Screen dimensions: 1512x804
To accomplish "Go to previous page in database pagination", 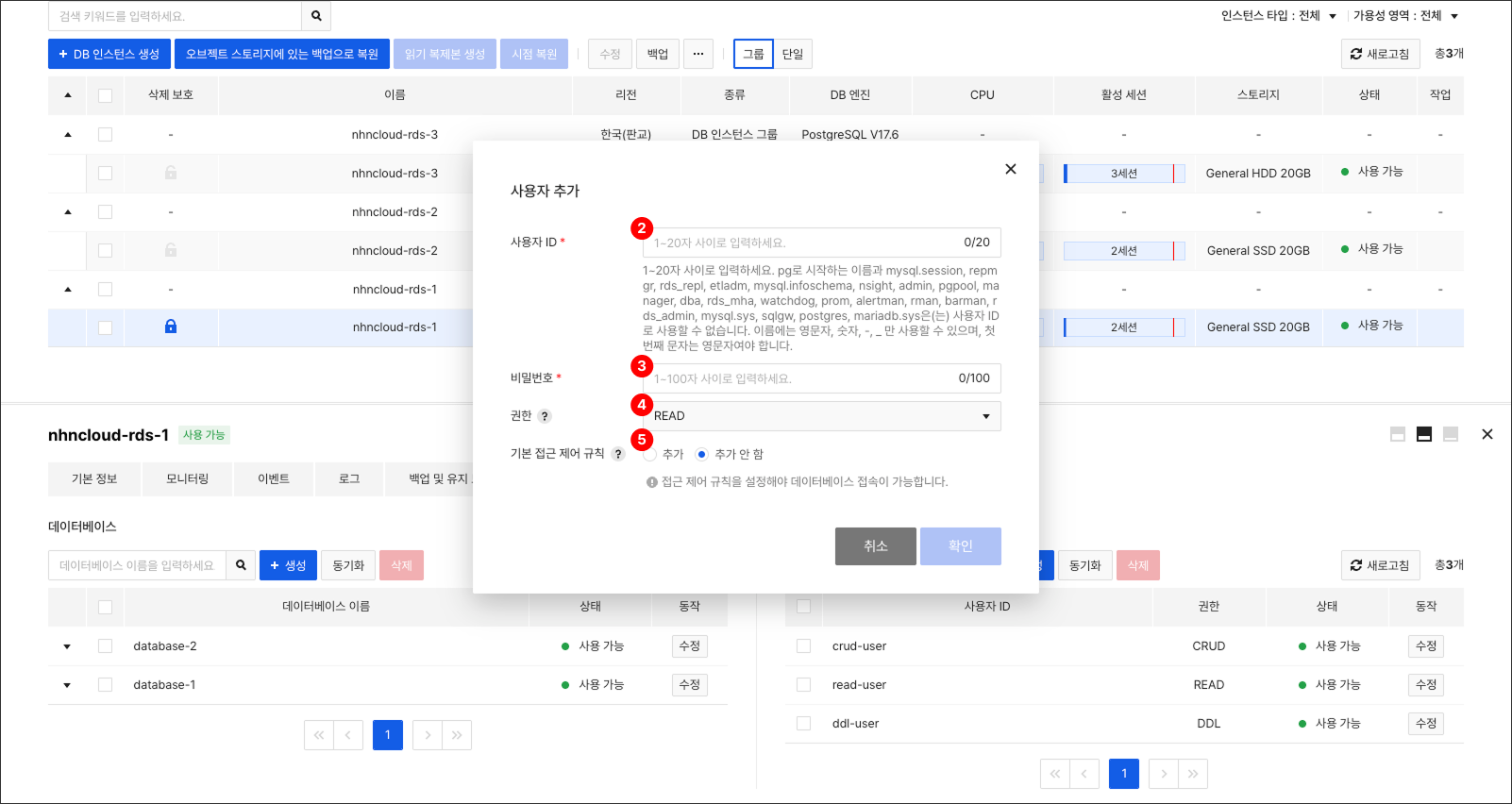I will [x=348, y=735].
